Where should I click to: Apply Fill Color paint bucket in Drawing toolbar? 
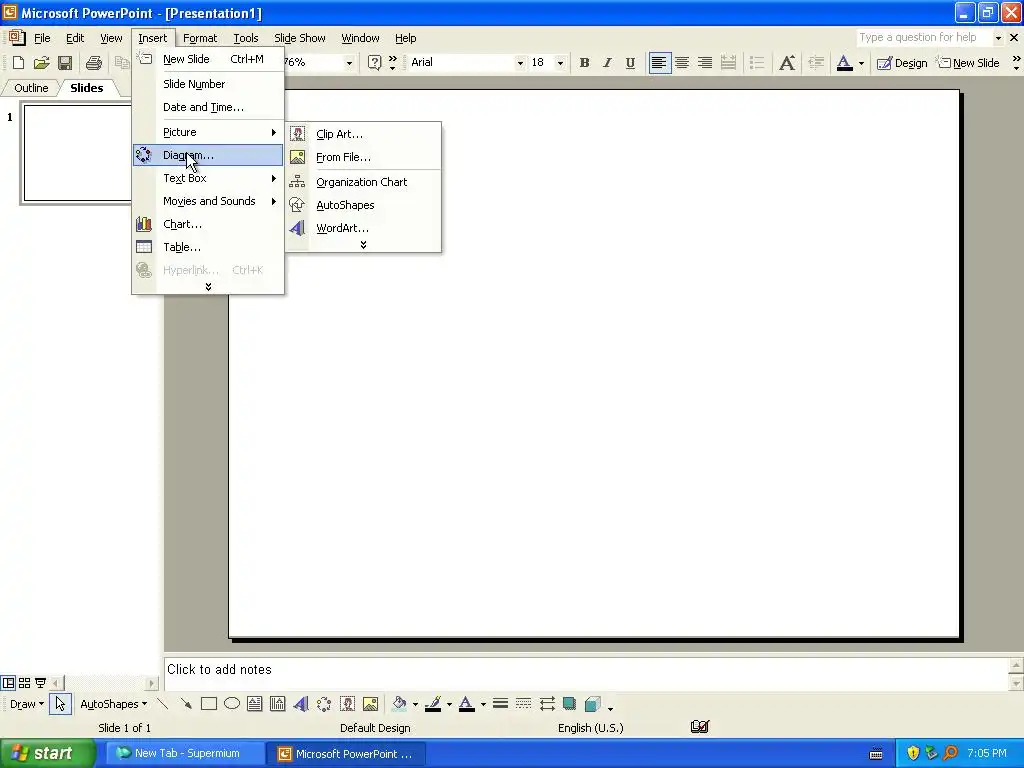tap(399, 704)
